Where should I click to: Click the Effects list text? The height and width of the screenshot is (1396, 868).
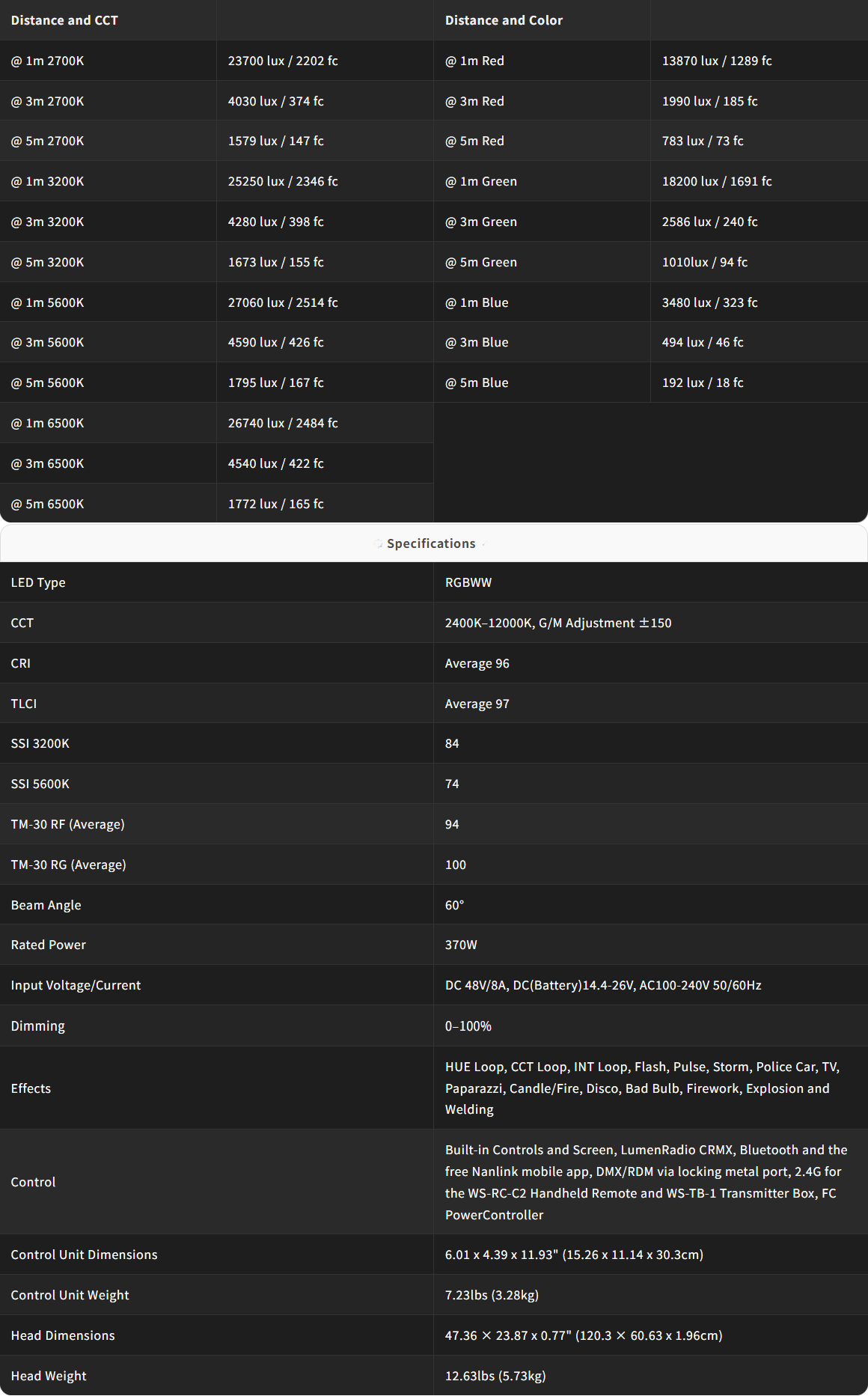pos(642,1088)
